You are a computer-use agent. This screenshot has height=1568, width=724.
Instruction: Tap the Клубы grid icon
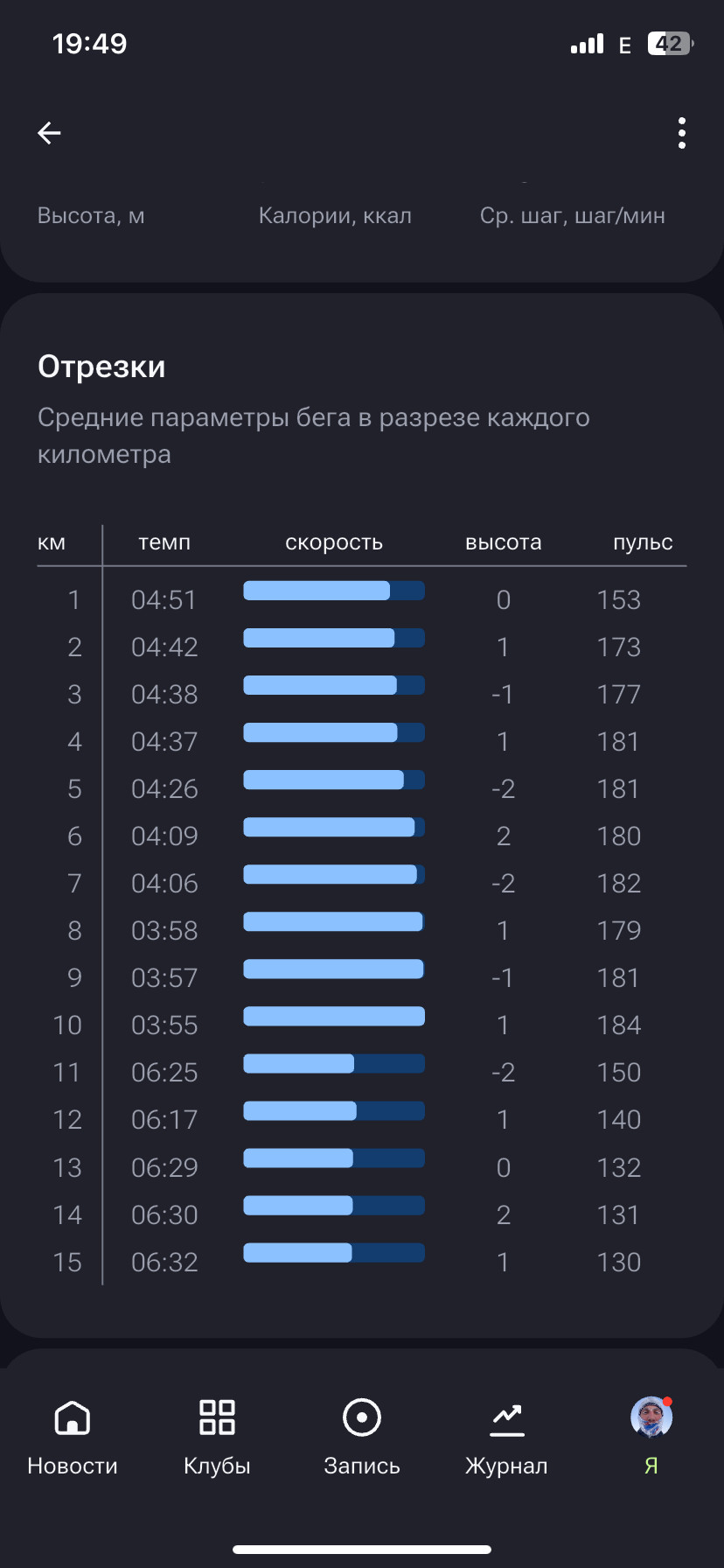pos(217,1417)
